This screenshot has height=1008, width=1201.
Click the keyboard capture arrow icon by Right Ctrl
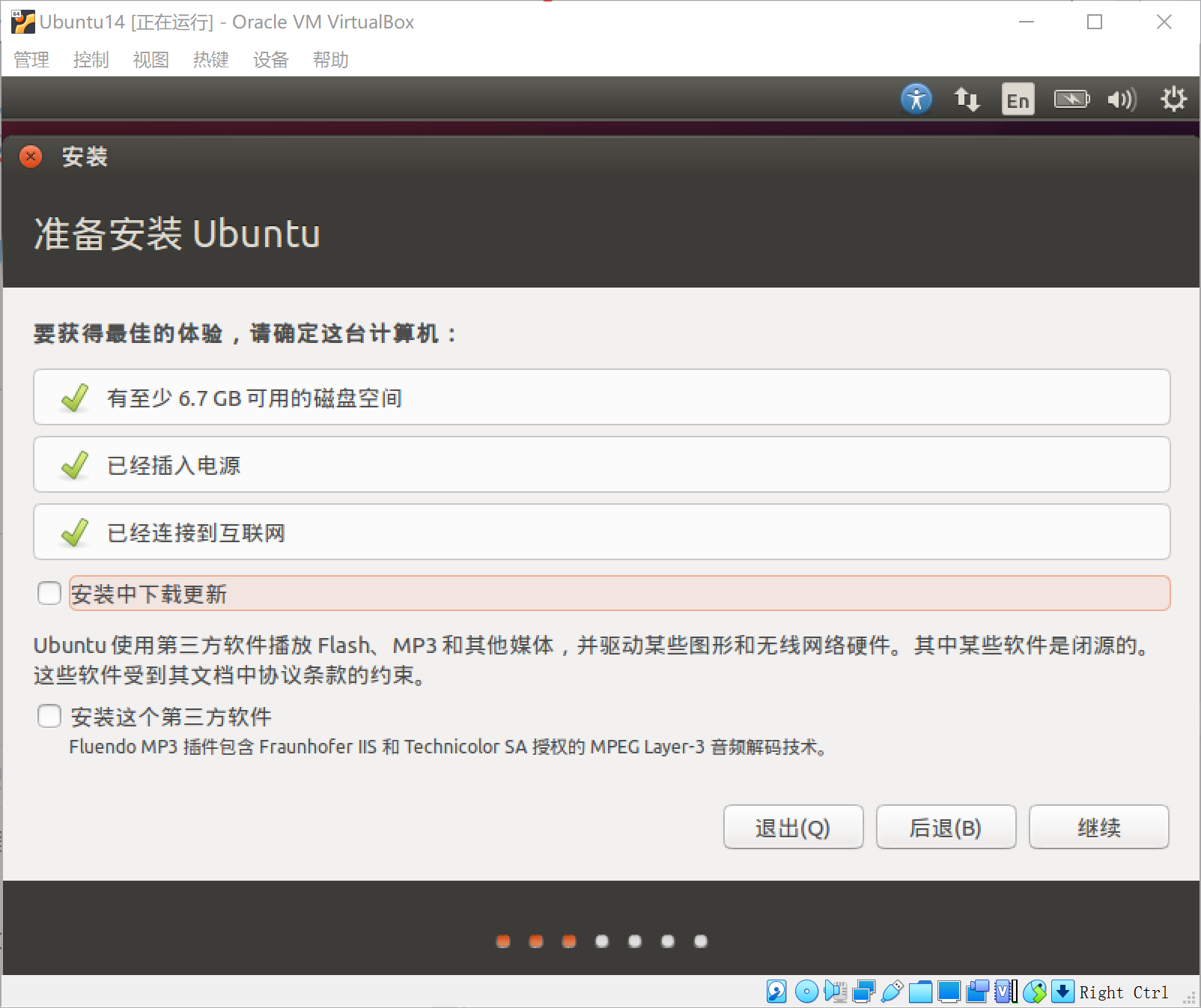coord(1062,992)
